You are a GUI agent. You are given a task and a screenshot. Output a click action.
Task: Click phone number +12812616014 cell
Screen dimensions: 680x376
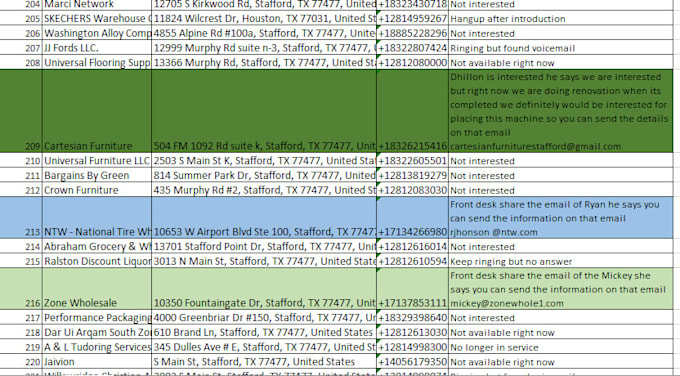pyautogui.click(x=412, y=246)
